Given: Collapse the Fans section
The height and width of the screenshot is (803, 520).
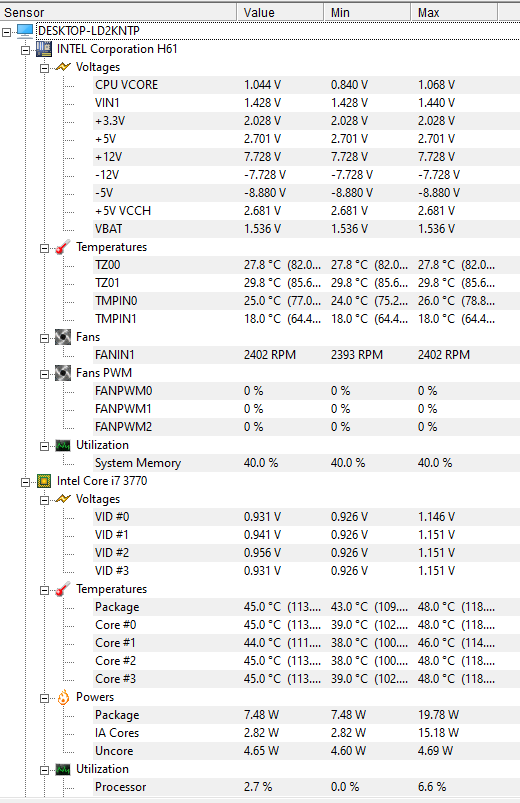Looking at the screenshot, I should (45, 338).
